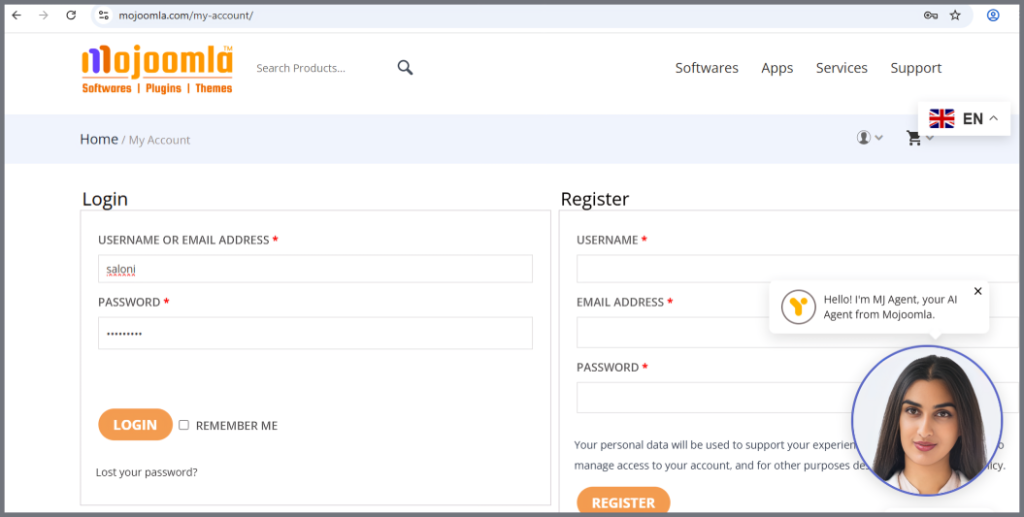This screenshot has width=1024, height=517.
Task: Open the Support menu item
Action: (x=915, y=68)
